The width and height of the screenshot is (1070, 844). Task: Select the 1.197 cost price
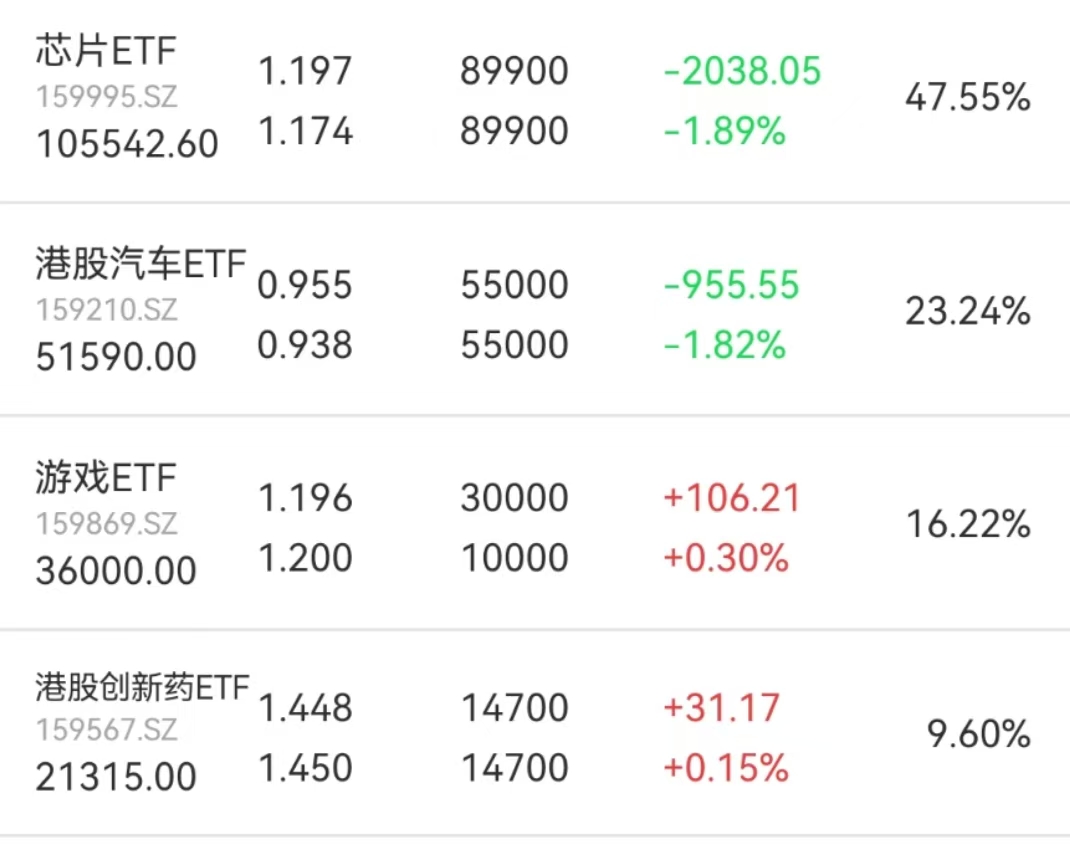click(305, 71)
